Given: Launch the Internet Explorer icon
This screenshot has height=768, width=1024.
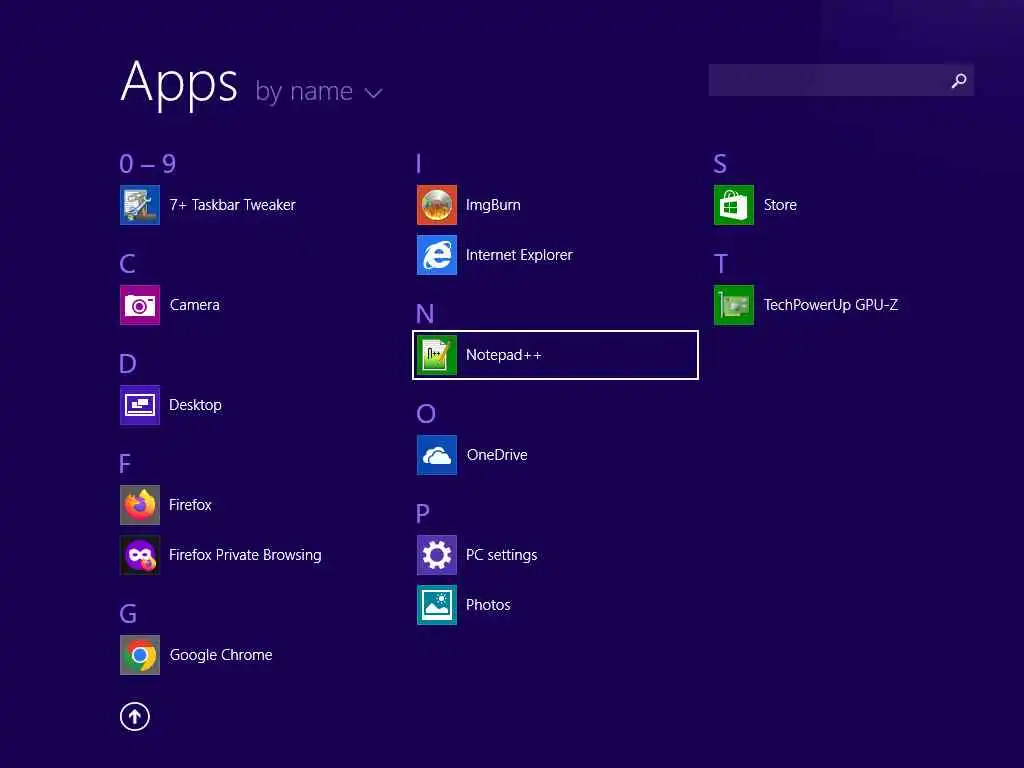Looking at the screenshot, I should coord(437,255).
